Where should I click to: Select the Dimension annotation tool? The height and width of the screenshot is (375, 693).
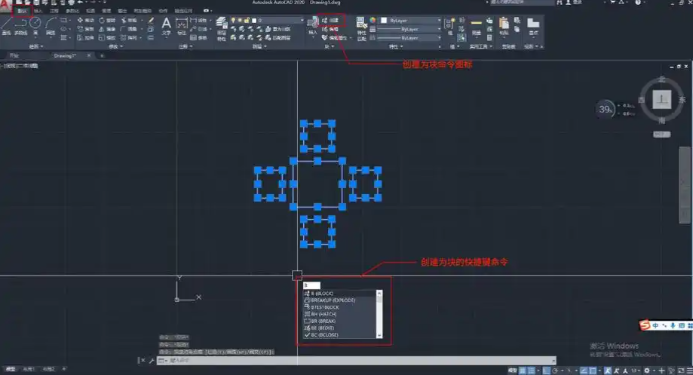coord(182,26)
